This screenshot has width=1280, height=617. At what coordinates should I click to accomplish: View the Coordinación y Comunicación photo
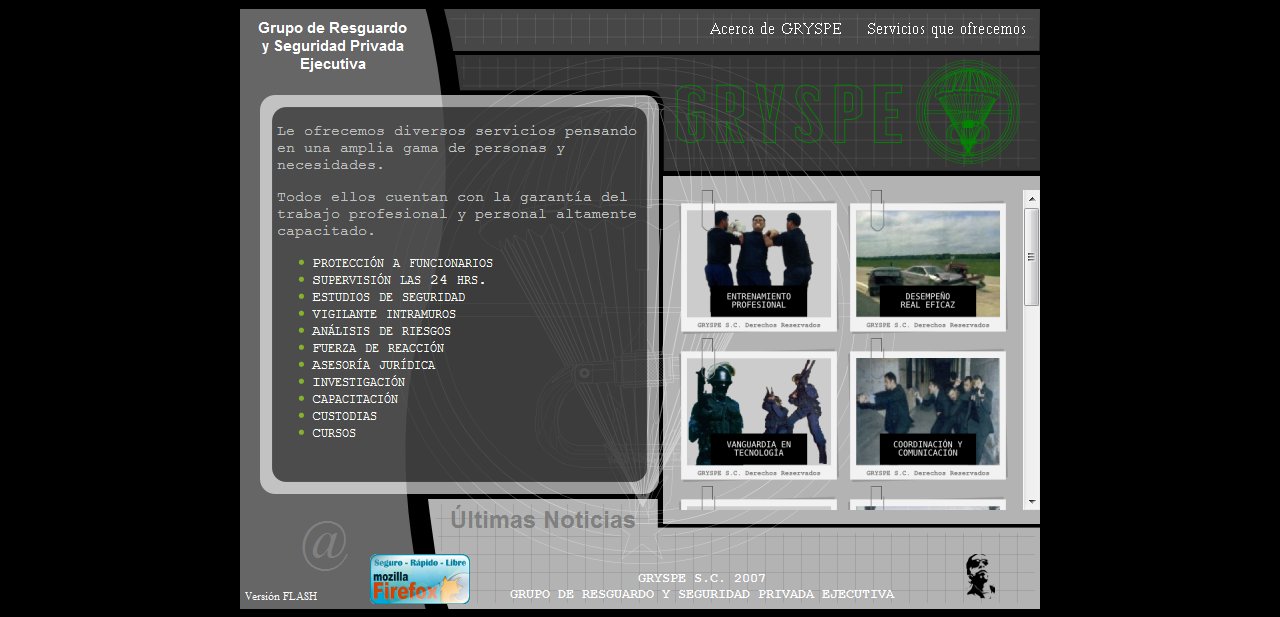coord(927,411)
